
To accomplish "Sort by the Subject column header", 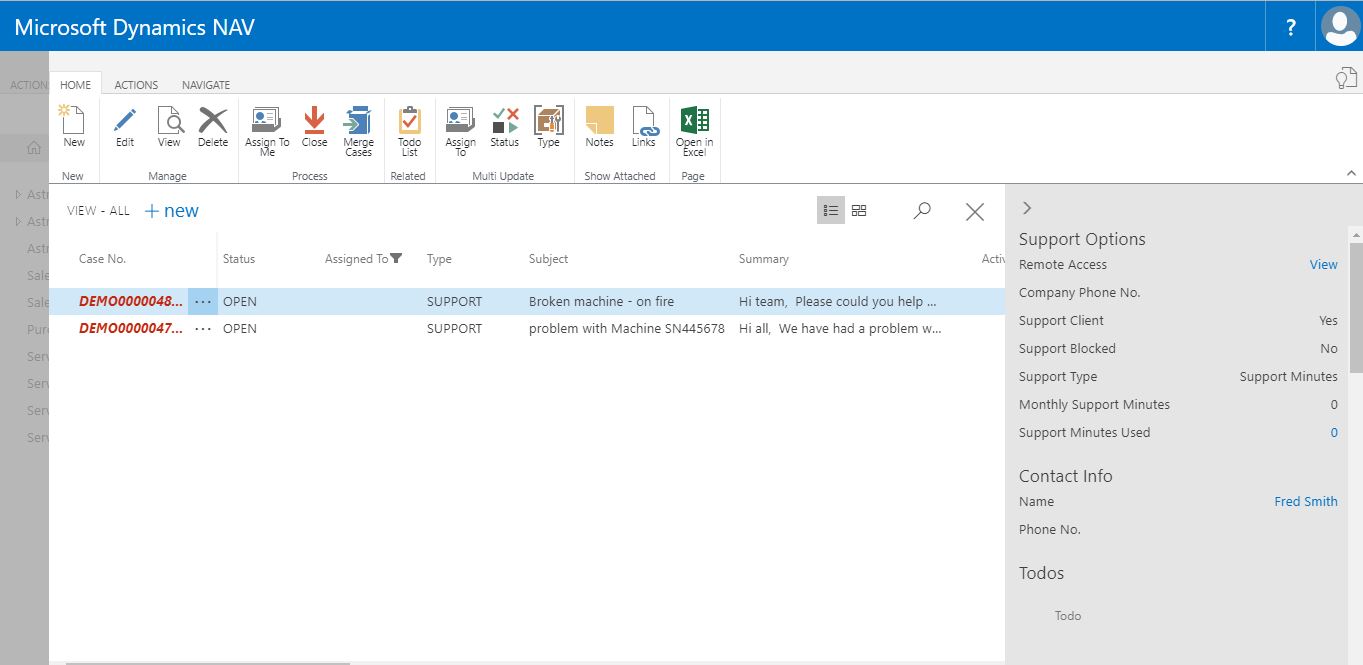I will (548, 259).
